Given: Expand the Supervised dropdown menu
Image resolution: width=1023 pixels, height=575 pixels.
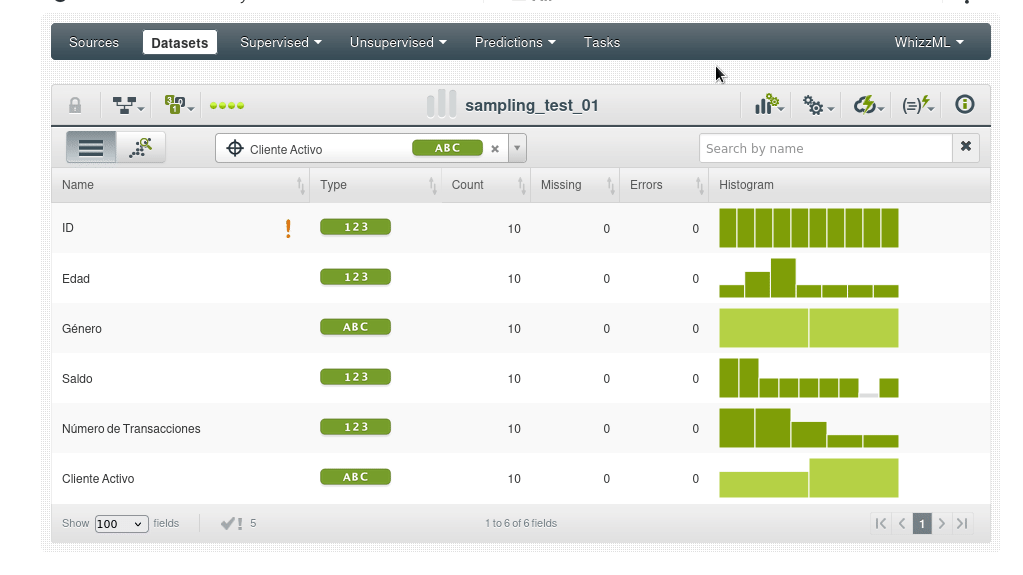Looking at the screenshot, I should [280, 43].
